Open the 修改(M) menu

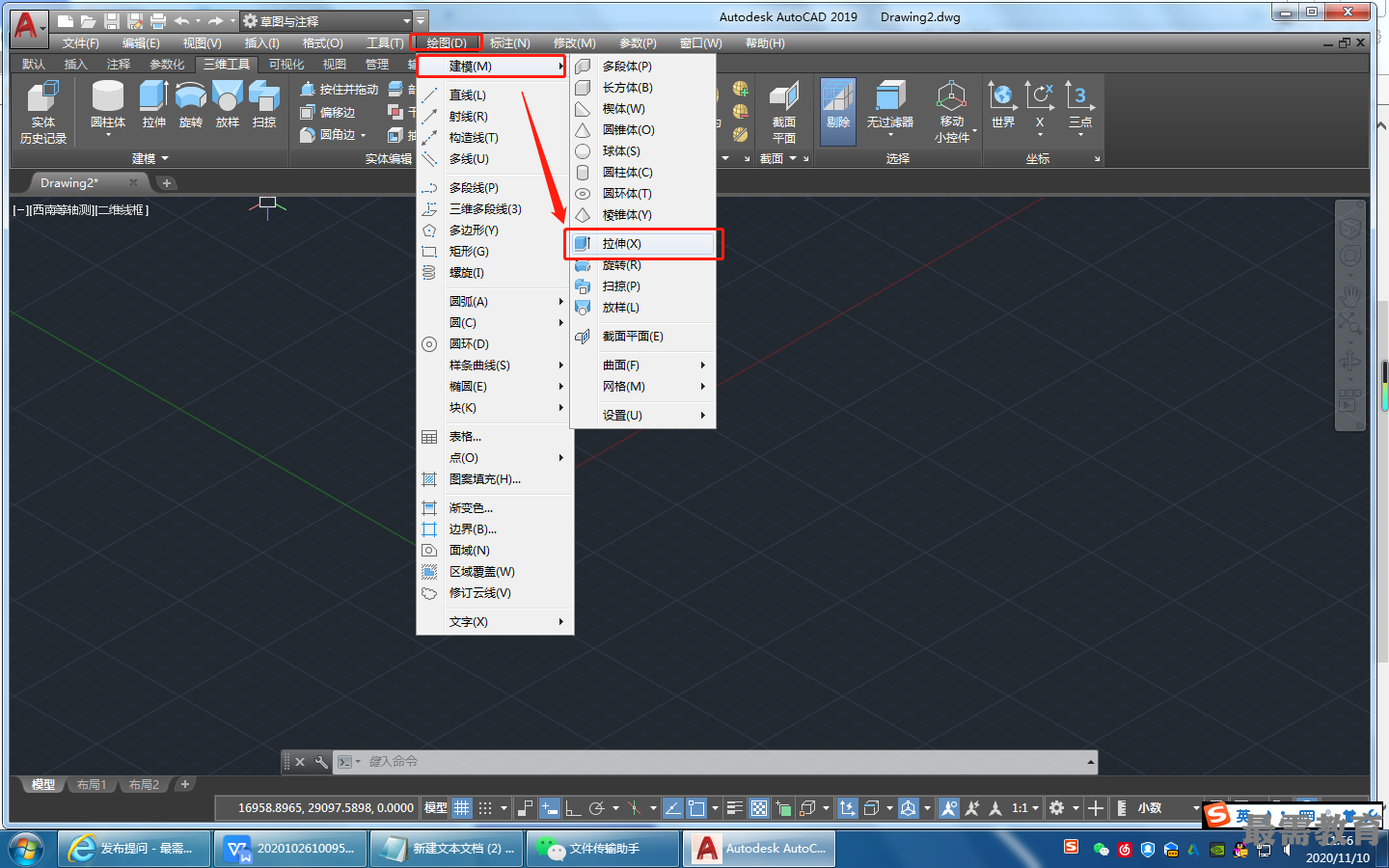575,43
